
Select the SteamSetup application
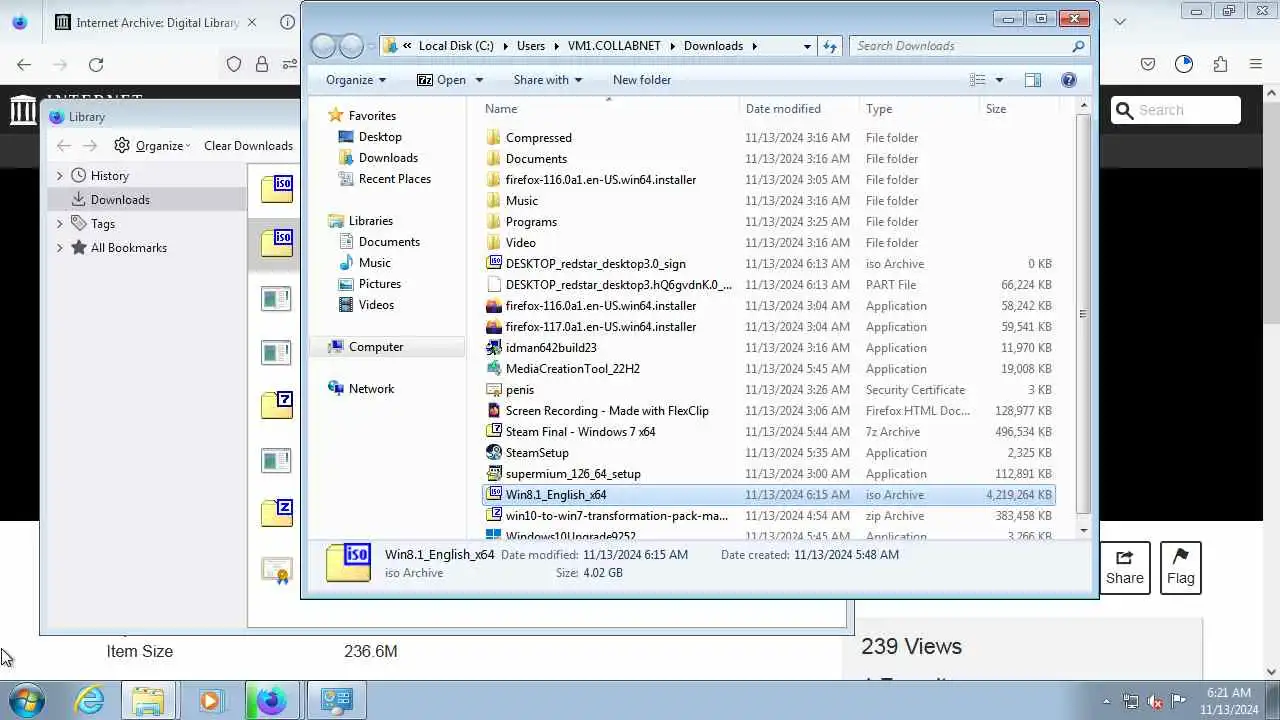coord(537,453)
